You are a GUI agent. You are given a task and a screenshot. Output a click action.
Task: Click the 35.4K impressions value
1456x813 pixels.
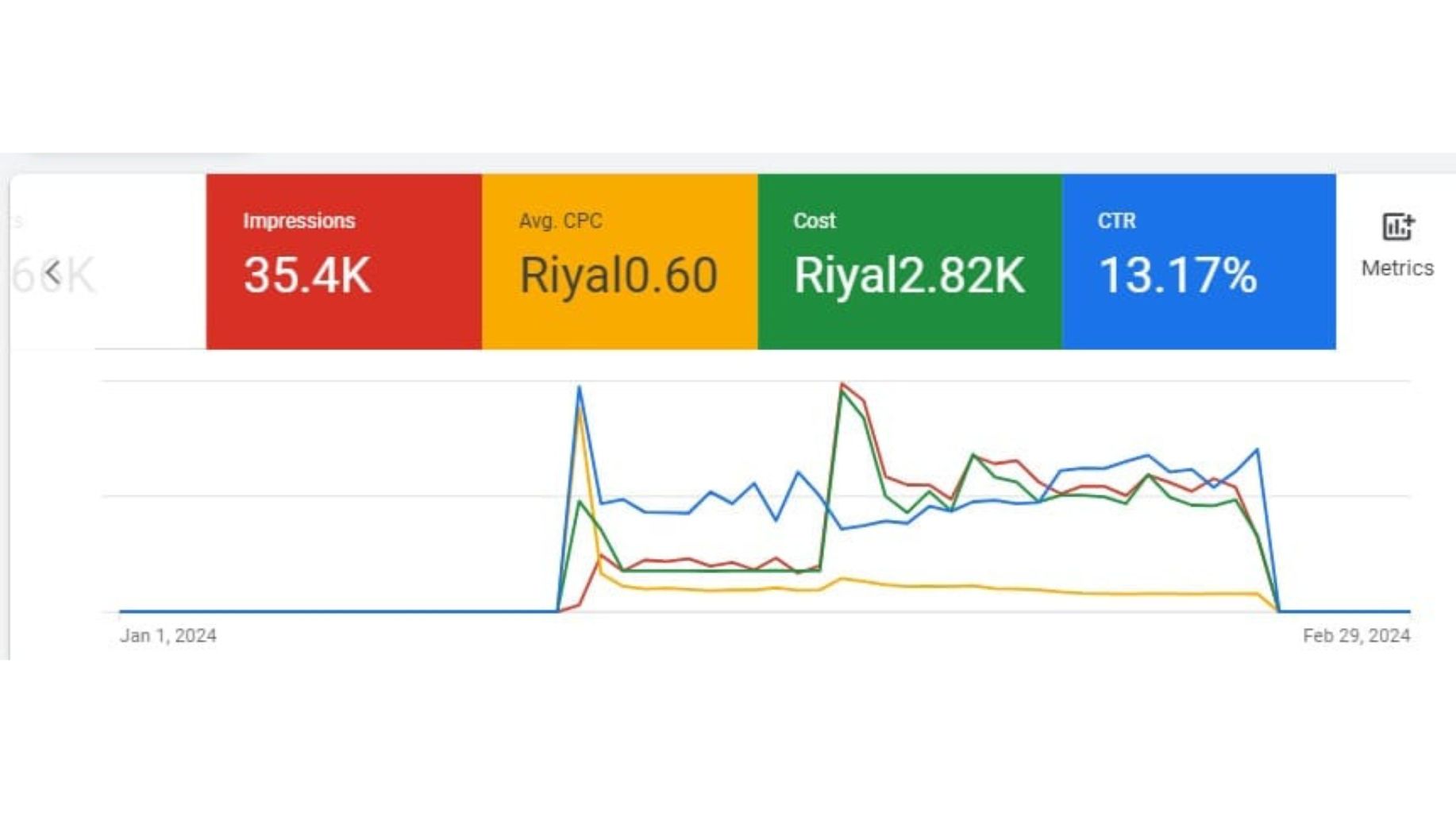pyautogui.click(x=307, y=275)
